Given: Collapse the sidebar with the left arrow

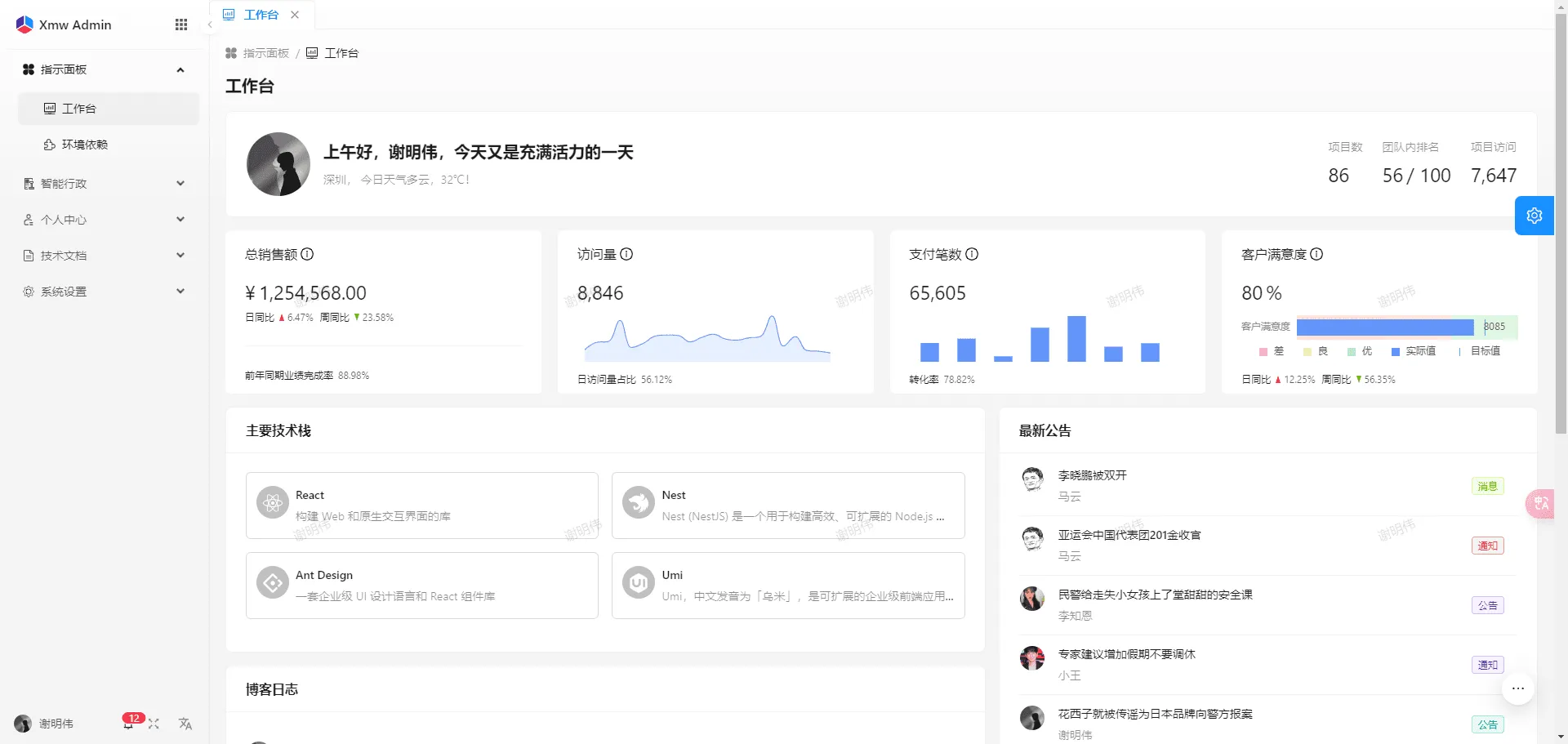Looking at the screenshot, I should pos(210,25).
